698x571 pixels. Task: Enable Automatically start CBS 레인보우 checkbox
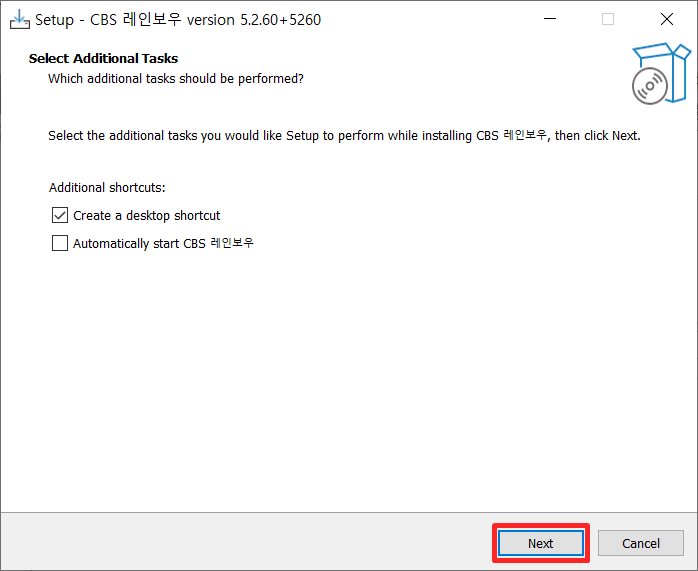(x=60, y=243)
